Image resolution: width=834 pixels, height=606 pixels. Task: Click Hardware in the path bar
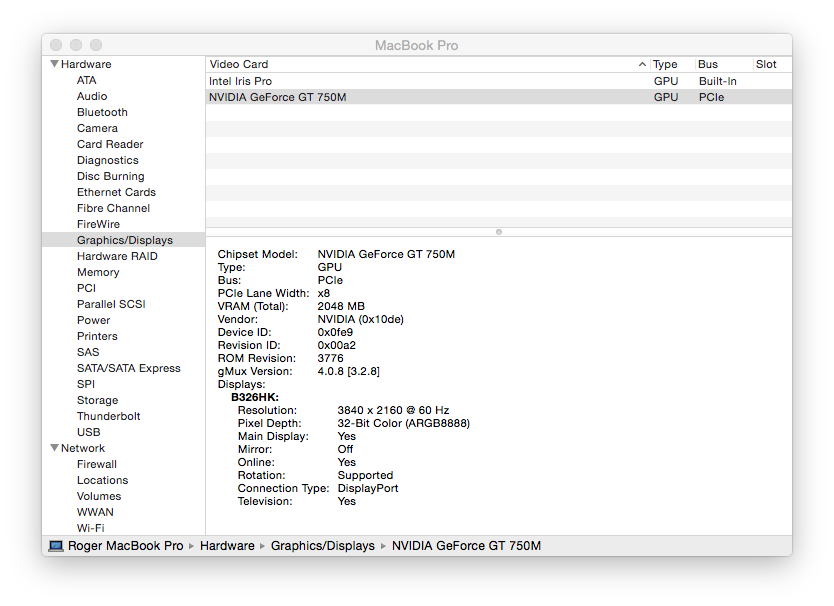pos(227,546)
